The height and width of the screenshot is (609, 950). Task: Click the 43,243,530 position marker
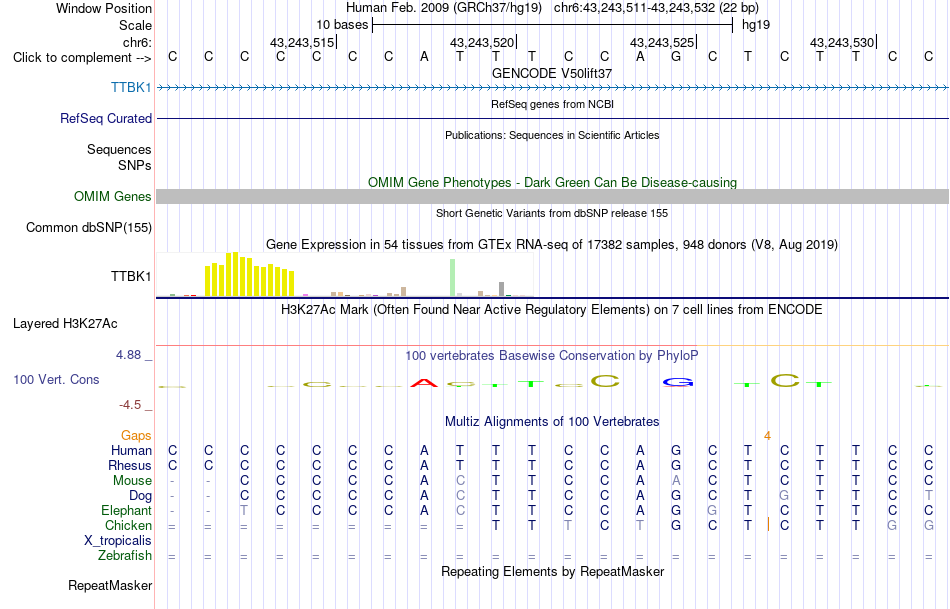coord(842,42)
